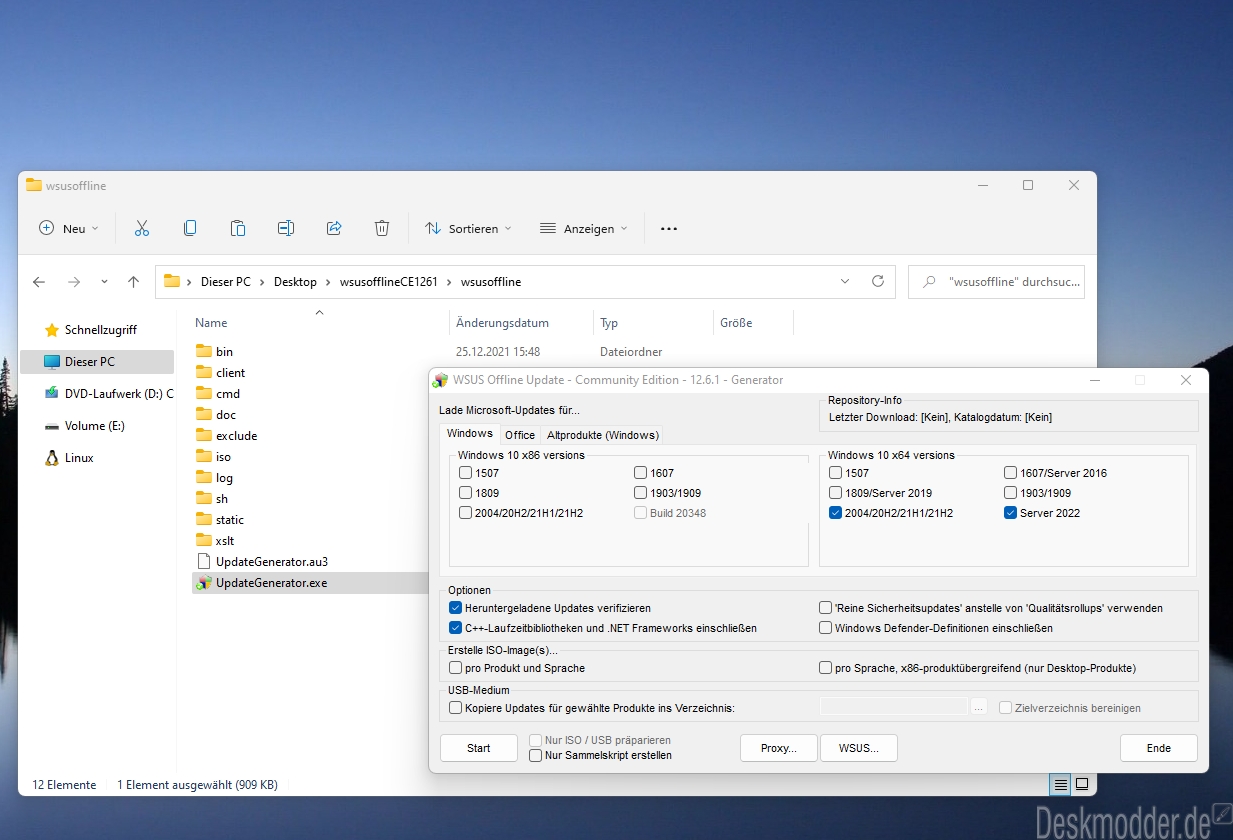The image size is (1233, 840).
Task: Click the Cut scissors icon in Explorer toolbar
Action: tap(141, 228)
